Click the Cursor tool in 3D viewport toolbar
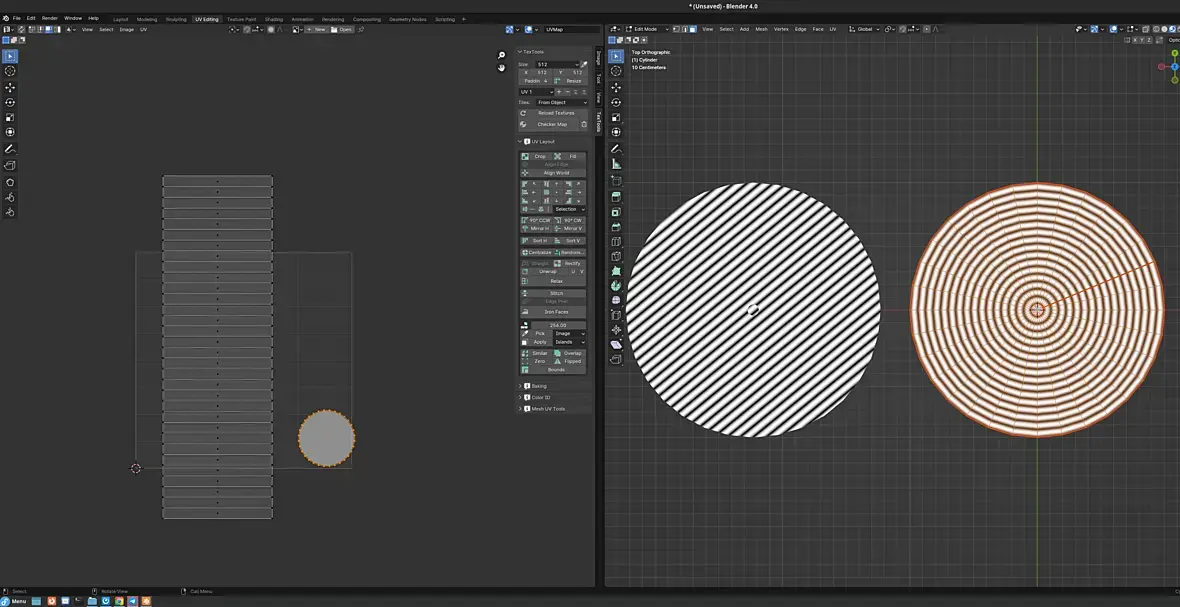 pyautogui.click(x=616, y=71)
